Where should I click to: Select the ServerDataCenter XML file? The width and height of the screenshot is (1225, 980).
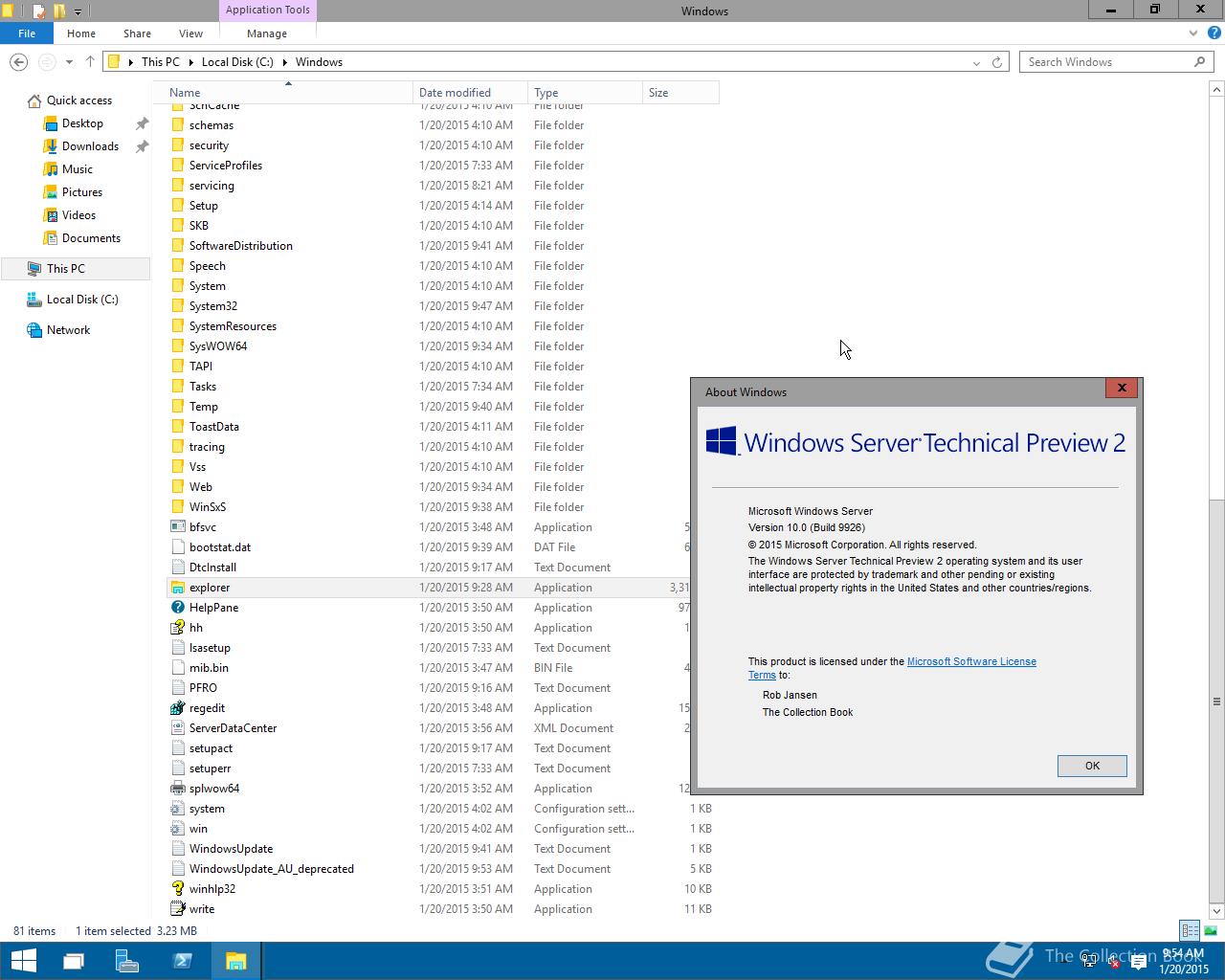(233, 728)
